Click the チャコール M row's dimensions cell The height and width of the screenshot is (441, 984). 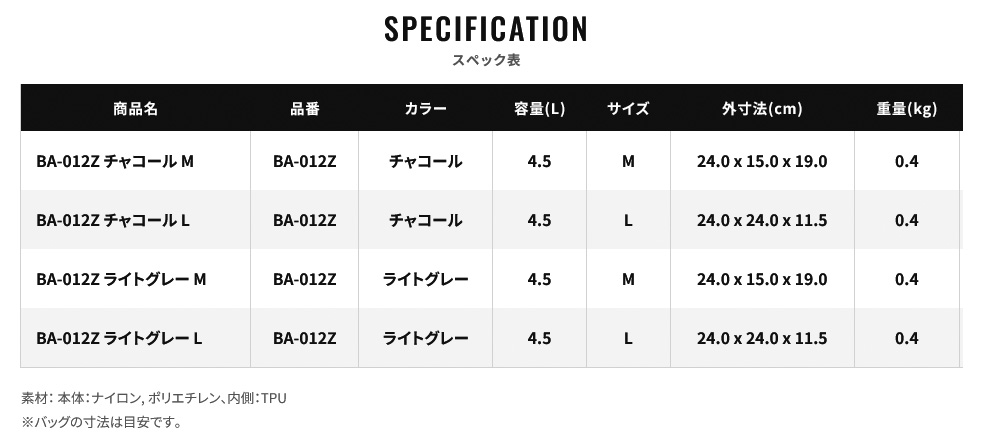[762, 161]
